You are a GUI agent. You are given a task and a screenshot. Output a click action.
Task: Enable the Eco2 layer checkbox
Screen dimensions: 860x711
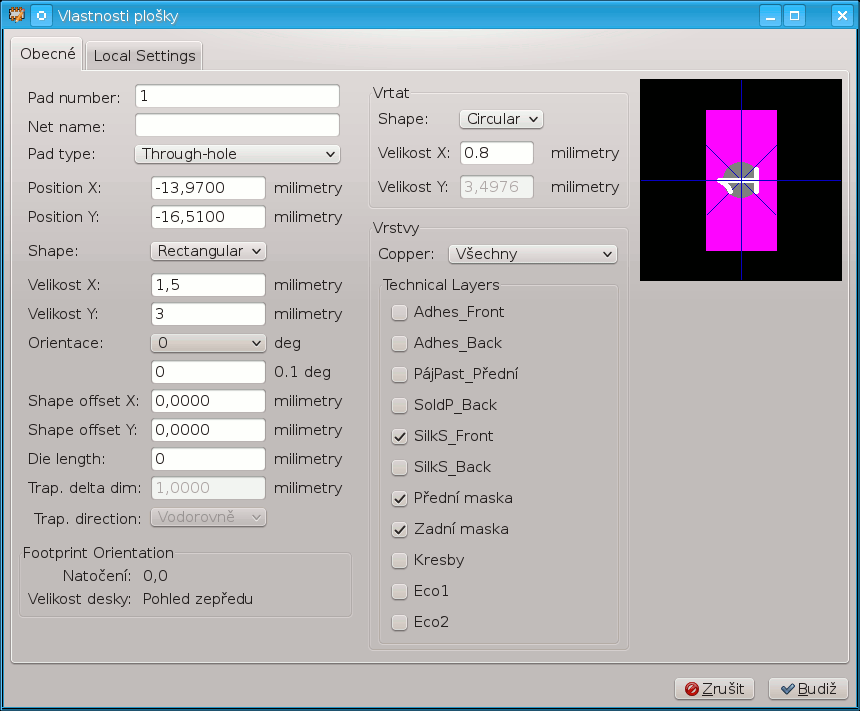[x=399, y=623]
